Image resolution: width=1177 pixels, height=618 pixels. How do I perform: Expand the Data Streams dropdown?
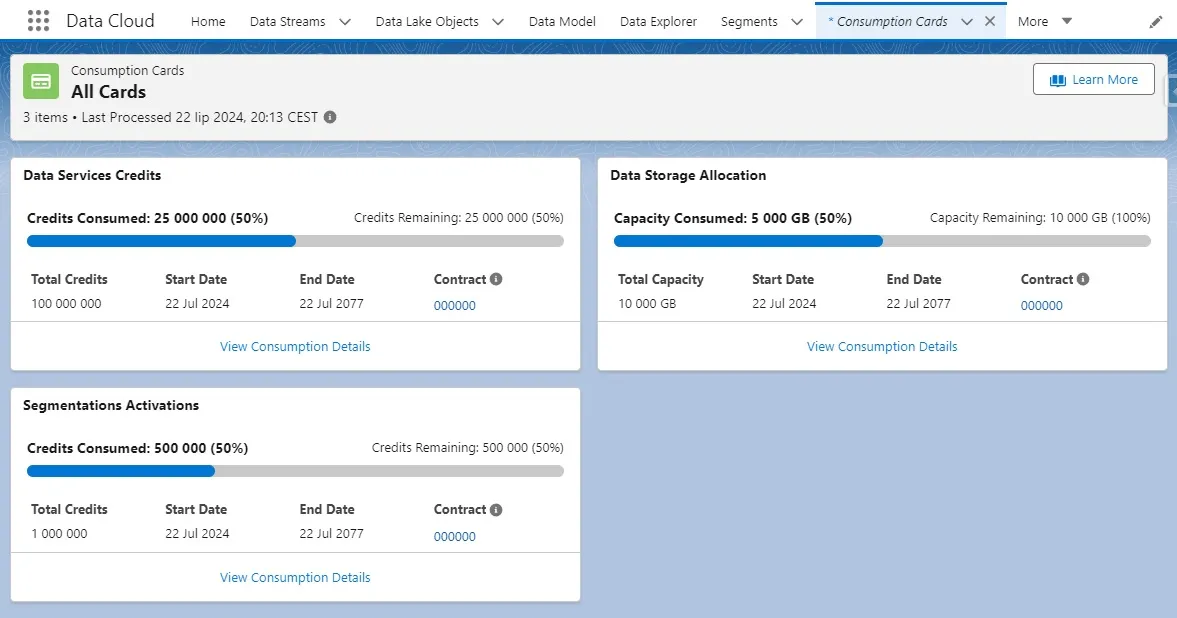coord(343,20)
